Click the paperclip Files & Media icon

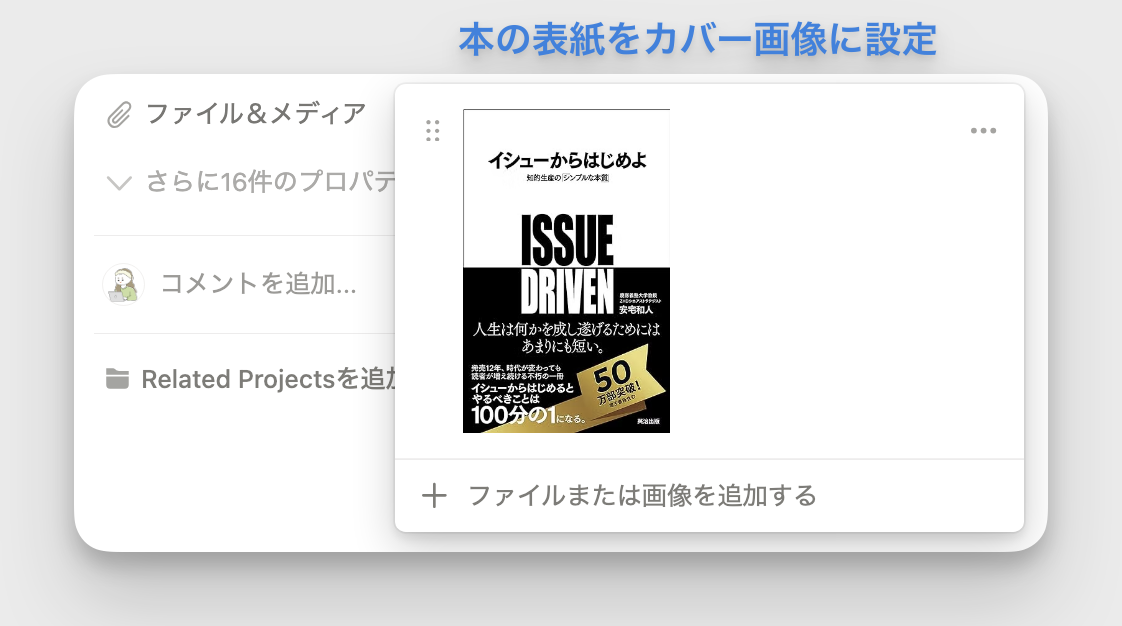coord(119,115)
